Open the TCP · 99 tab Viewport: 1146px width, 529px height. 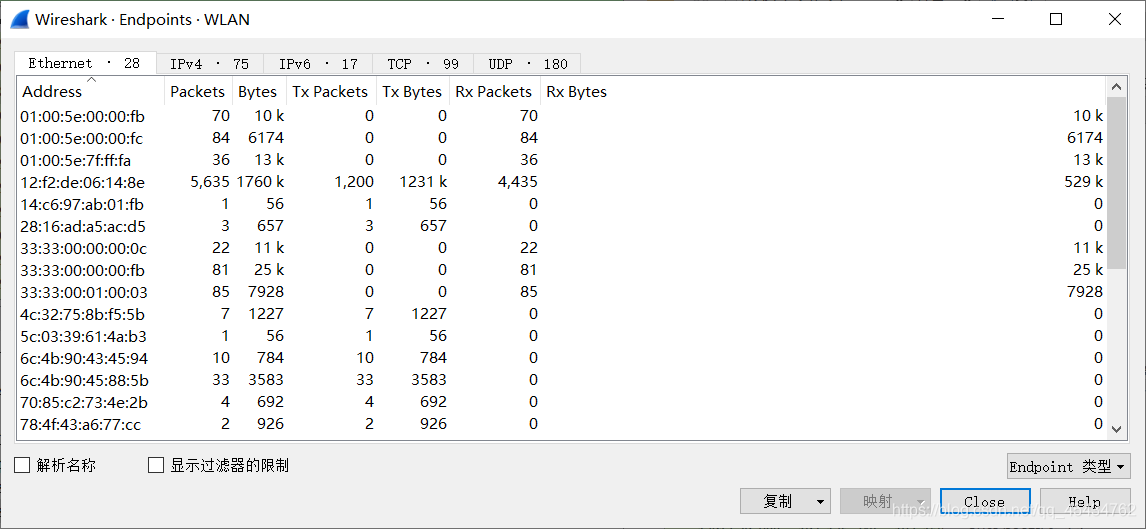[x=422, y=64]
